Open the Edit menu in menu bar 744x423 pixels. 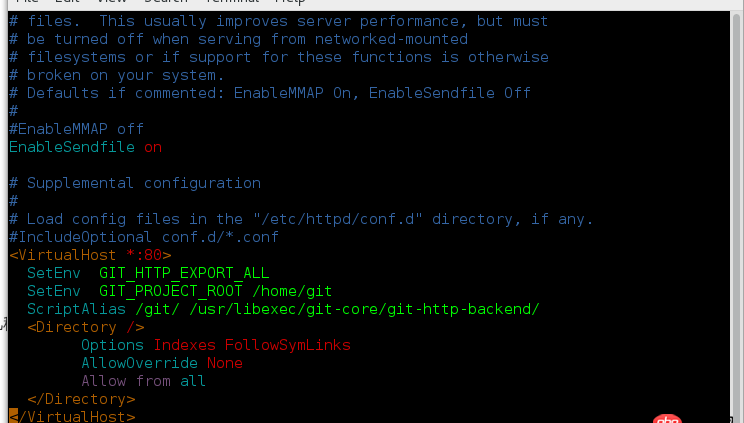(x=67, y=1)
